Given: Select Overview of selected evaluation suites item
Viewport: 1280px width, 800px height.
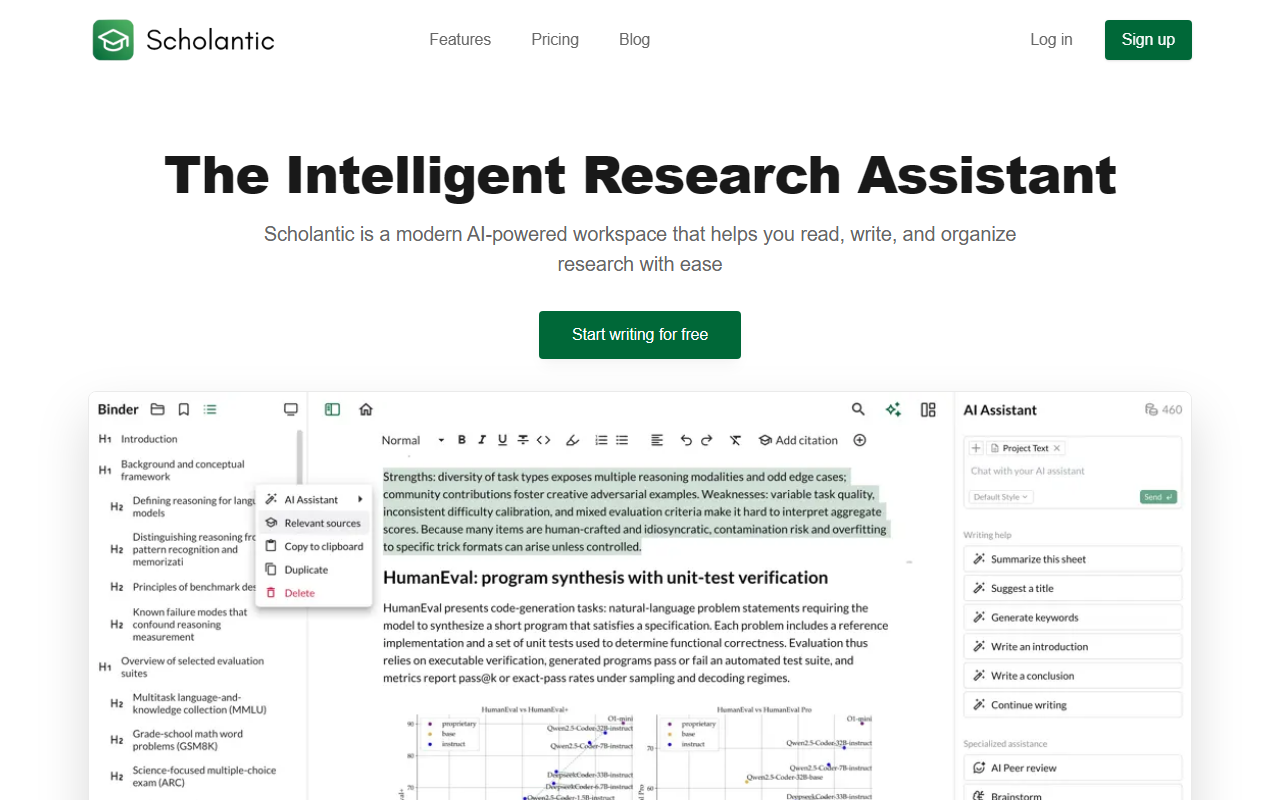Looking at the screenshot, I should pos(192,667).
